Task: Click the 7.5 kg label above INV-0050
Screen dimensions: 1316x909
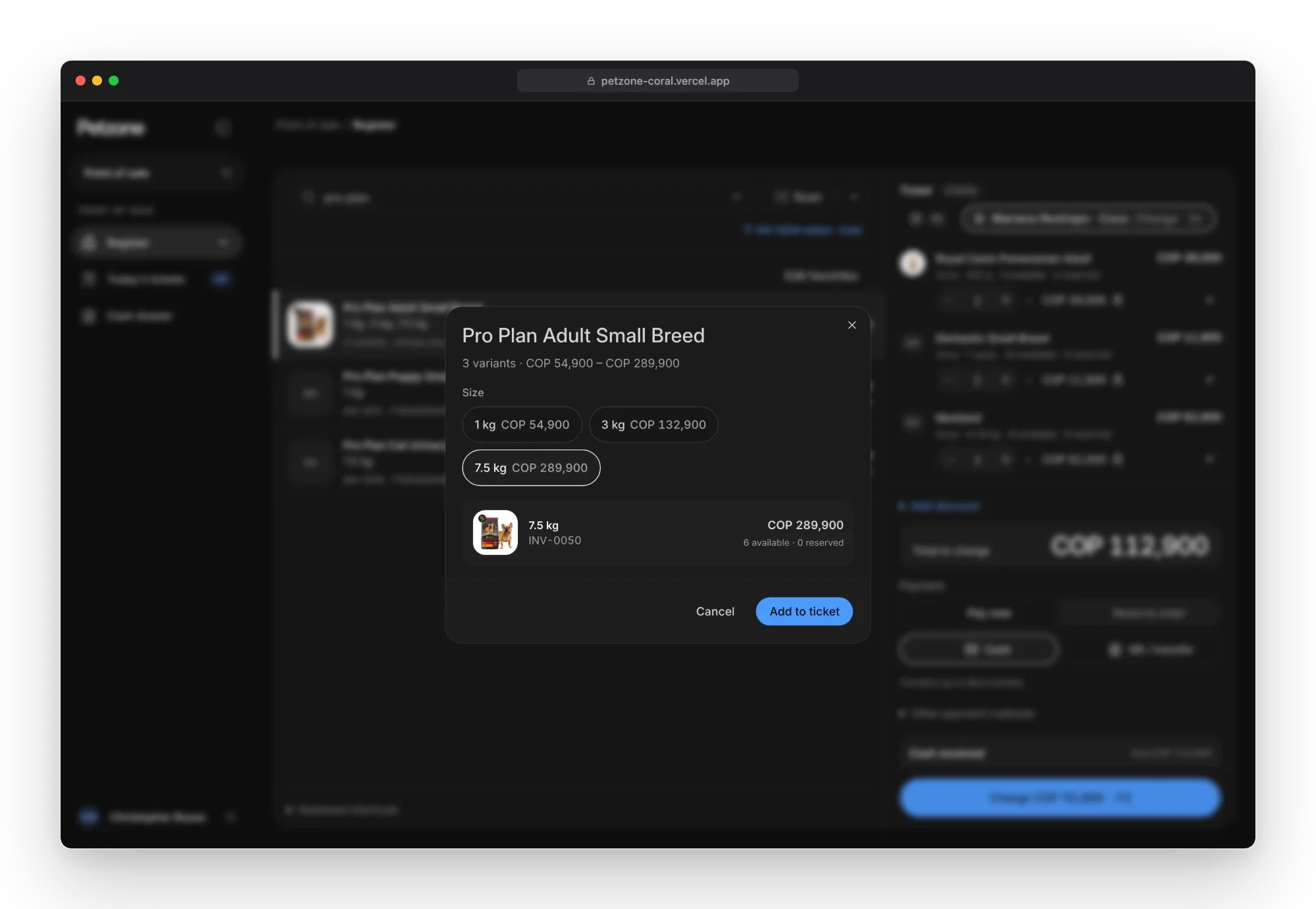Action: click(544, 525)
